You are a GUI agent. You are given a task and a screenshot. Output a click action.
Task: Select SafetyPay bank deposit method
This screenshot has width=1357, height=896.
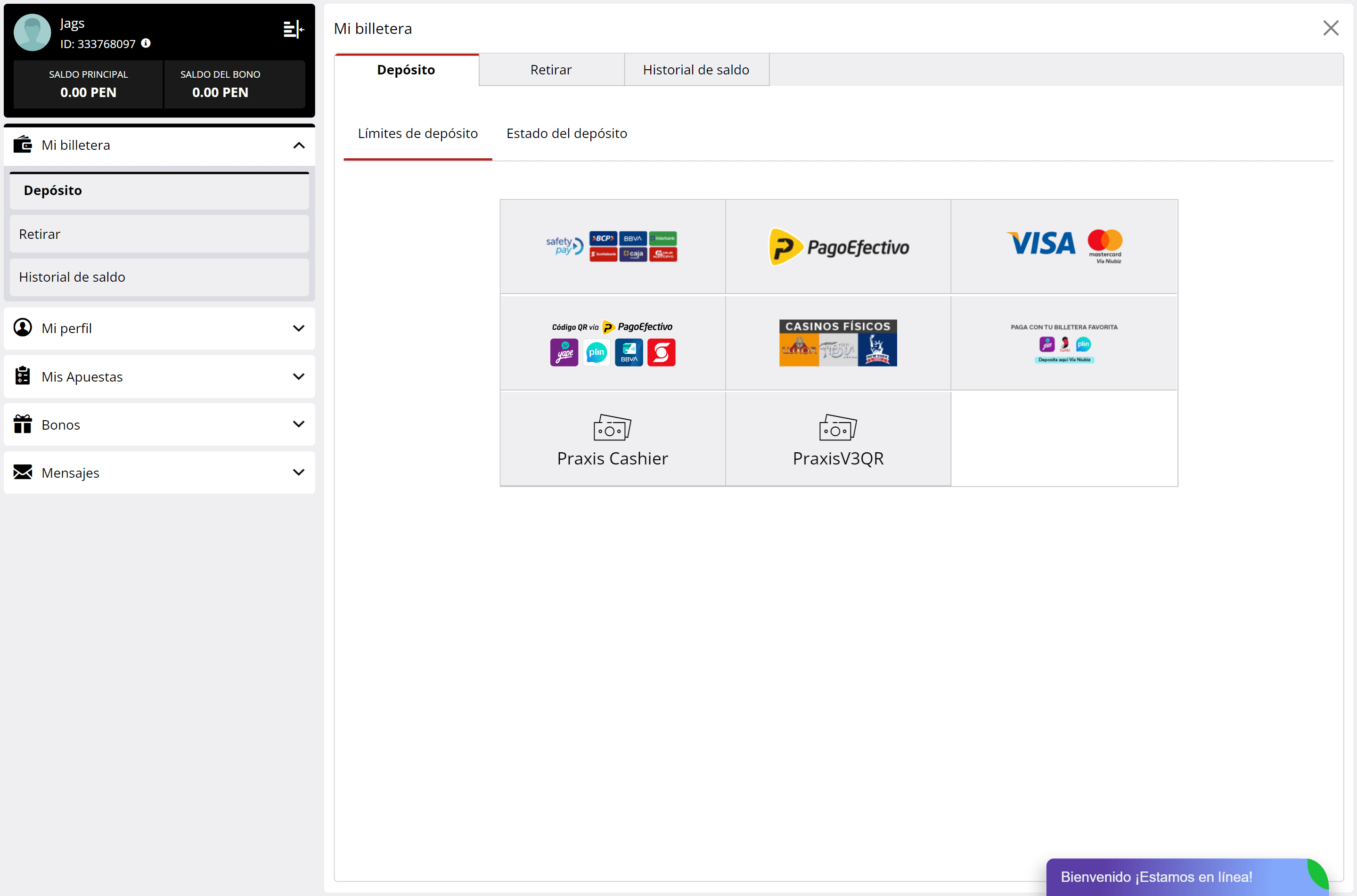613,246
